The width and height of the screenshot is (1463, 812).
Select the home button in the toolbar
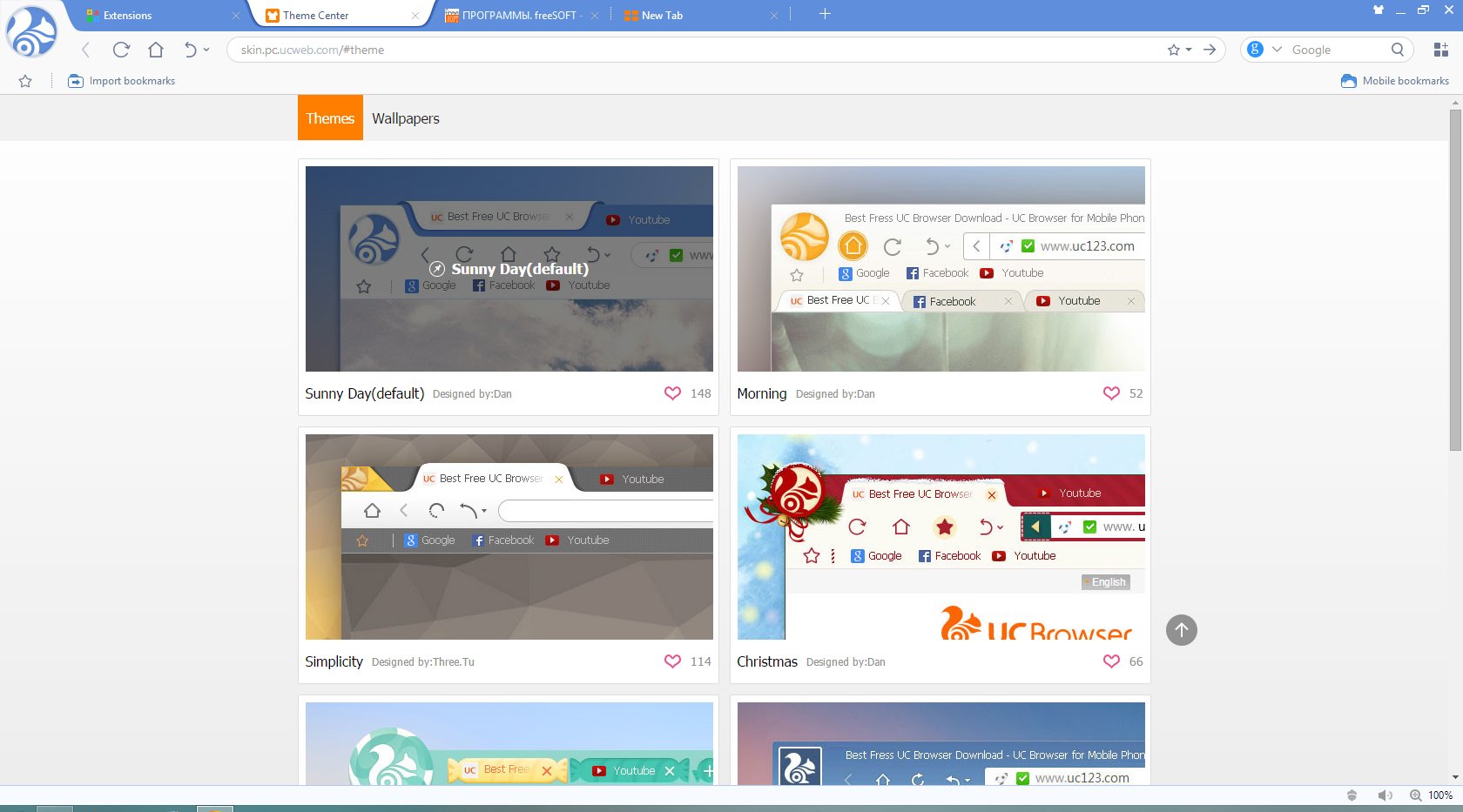coord(156,50)
